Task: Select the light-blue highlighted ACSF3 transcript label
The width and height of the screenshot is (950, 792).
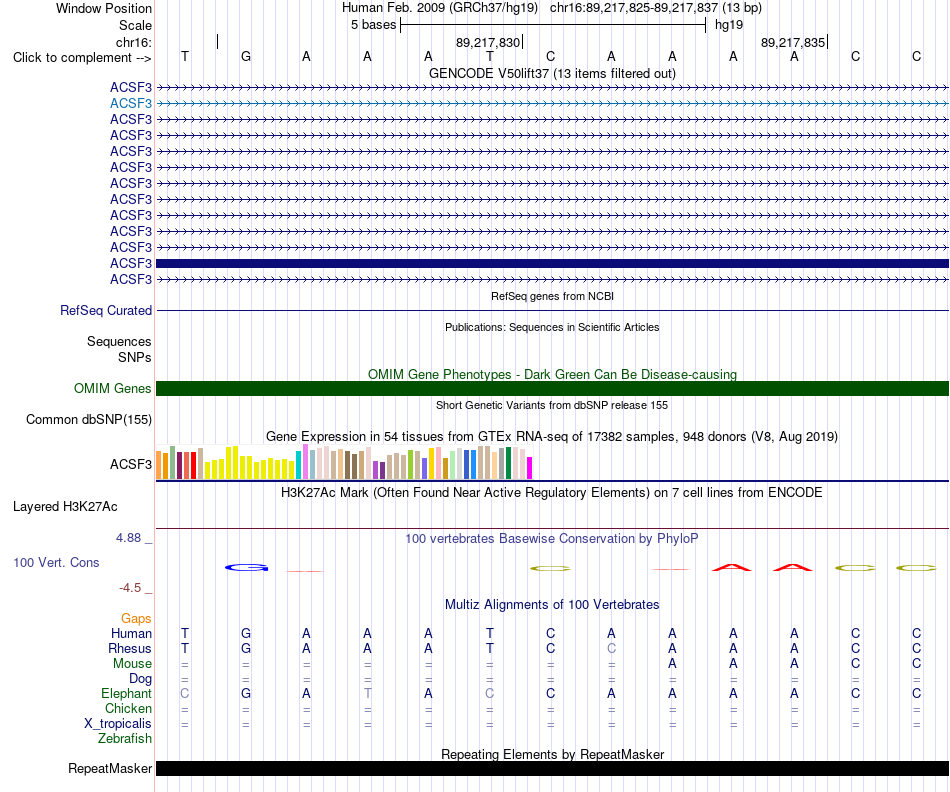Action: (x=131, y=104)
